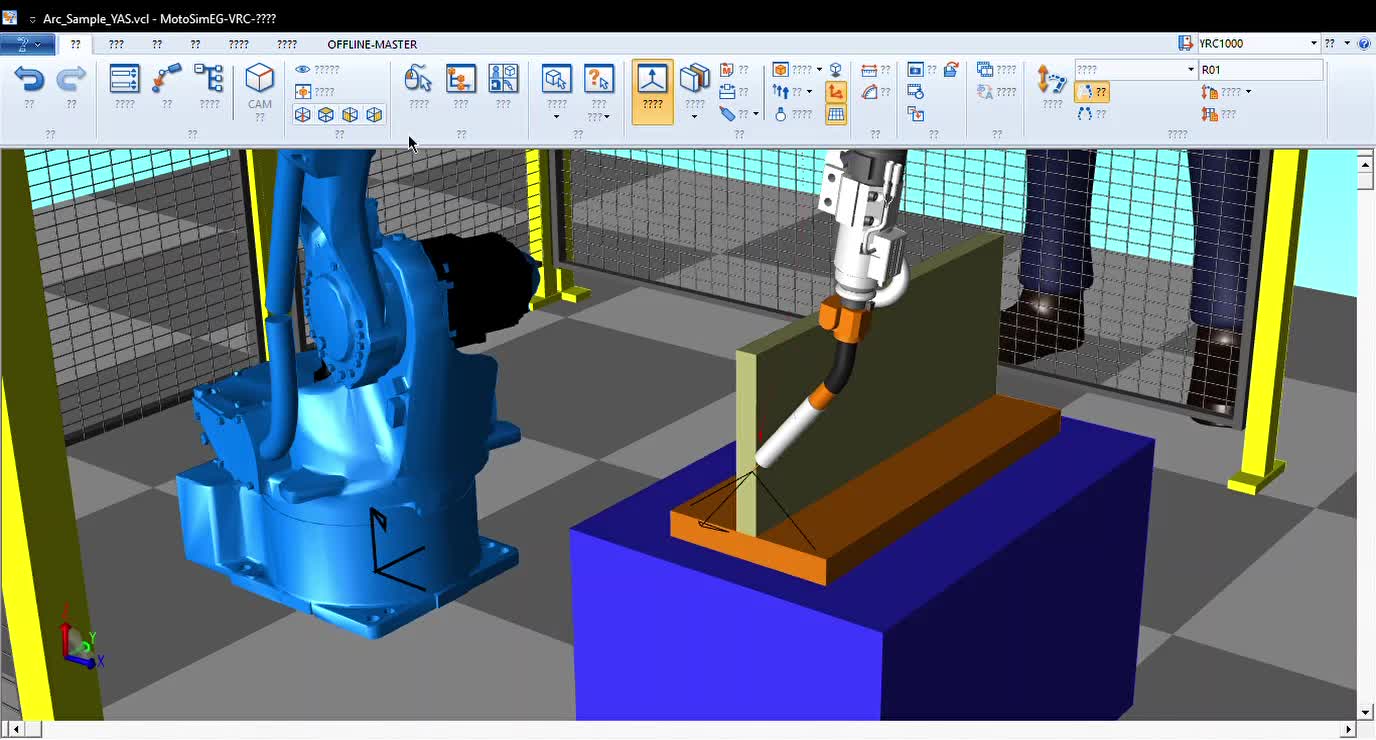Screen dimensions: 1376x740
Task: Open the YRC1000 controller dropdown
Action: pyautogui.click(x=1249, y=44)
